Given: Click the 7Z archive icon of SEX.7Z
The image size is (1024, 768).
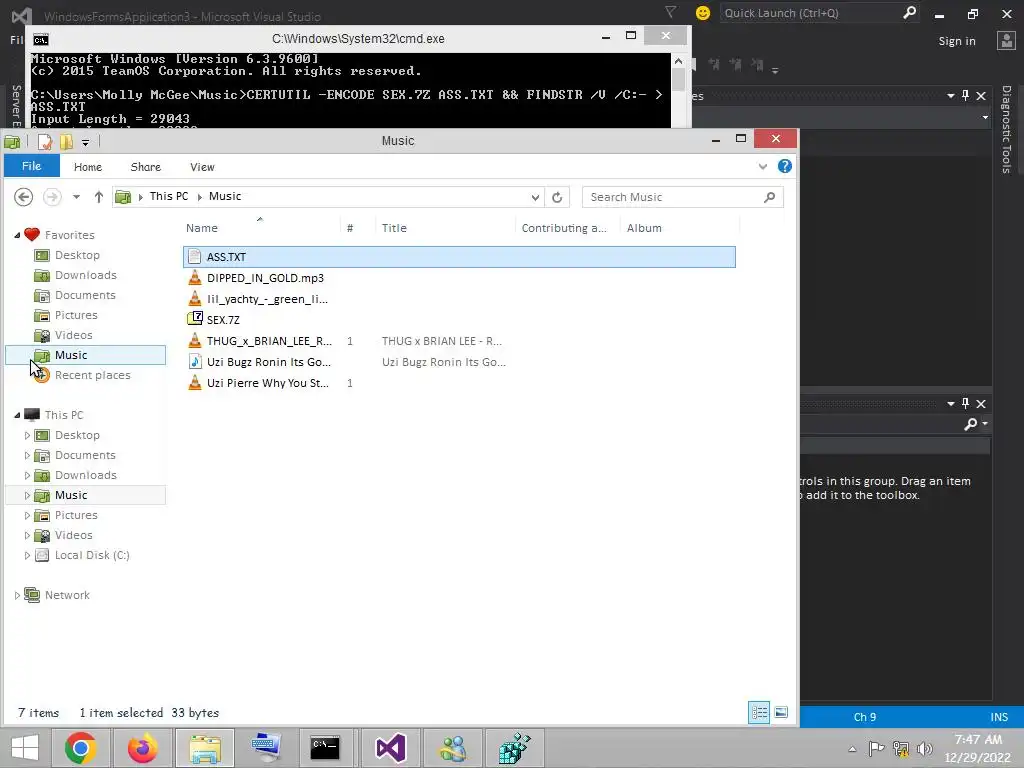Looking at the screenshot, I should click(195, 319).
